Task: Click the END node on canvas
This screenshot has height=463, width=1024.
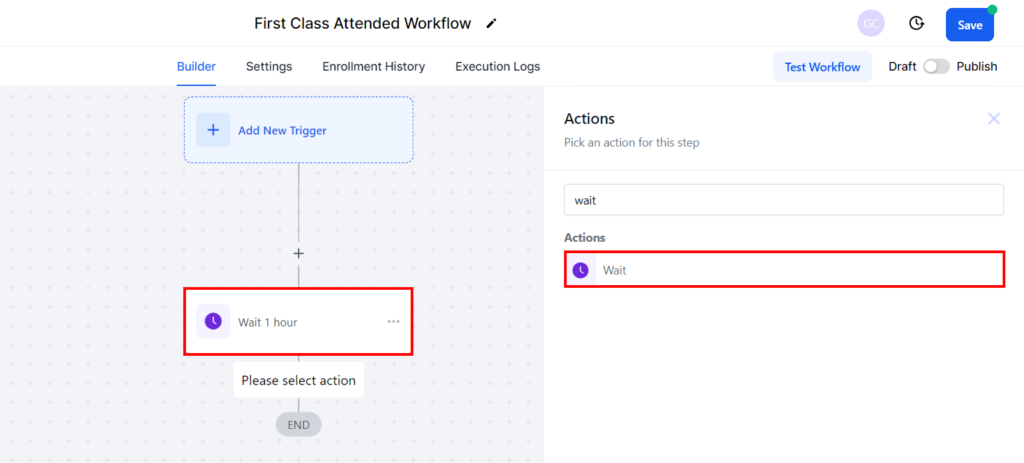Action: pos(298,425)
